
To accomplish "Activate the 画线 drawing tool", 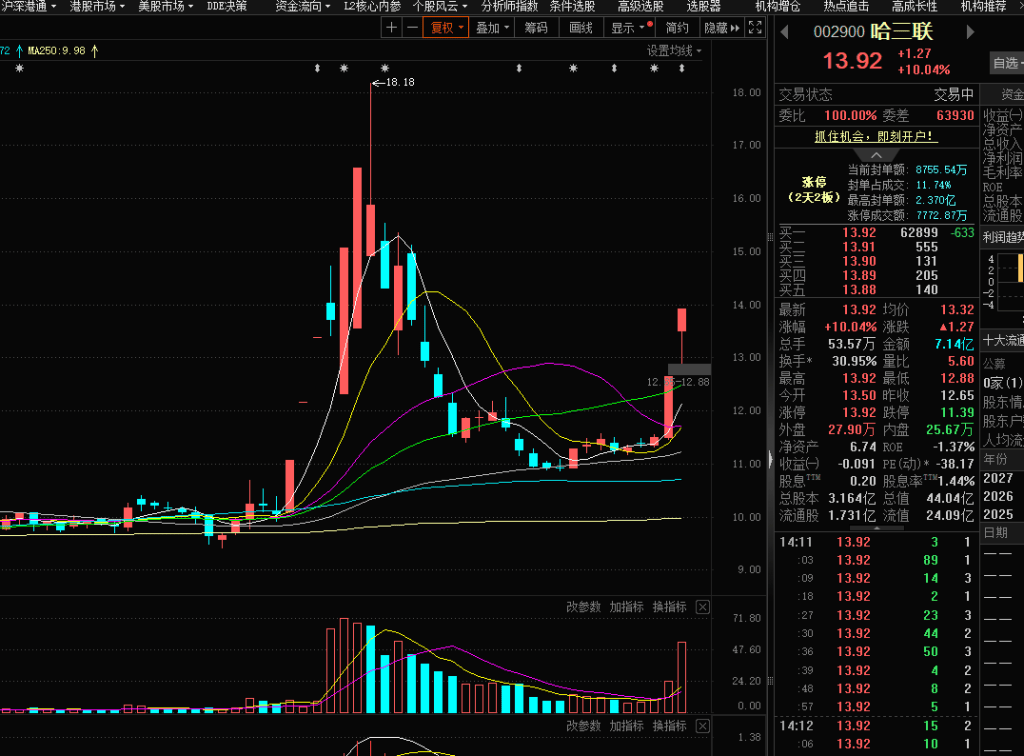I will pos(581,27).
